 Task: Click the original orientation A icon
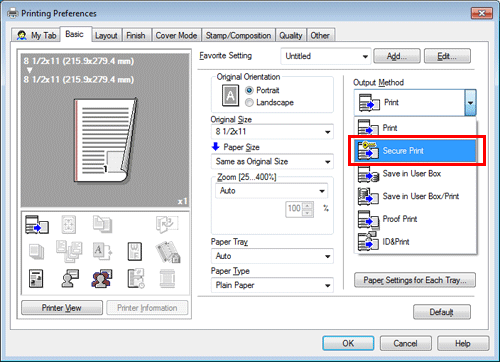(230, 95)
